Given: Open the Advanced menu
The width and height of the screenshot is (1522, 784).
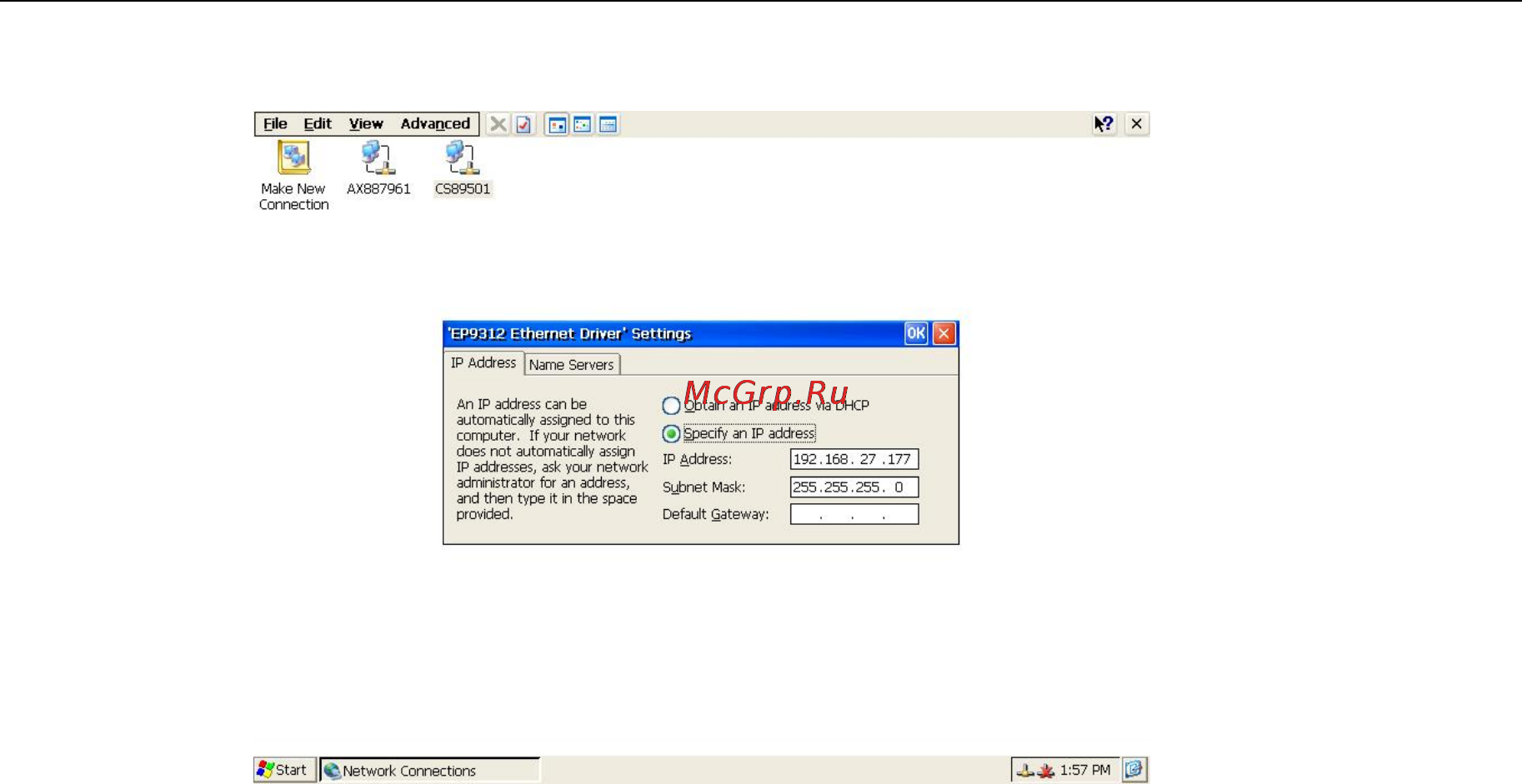Looking at the screenshot, I should tap(435, 124).
